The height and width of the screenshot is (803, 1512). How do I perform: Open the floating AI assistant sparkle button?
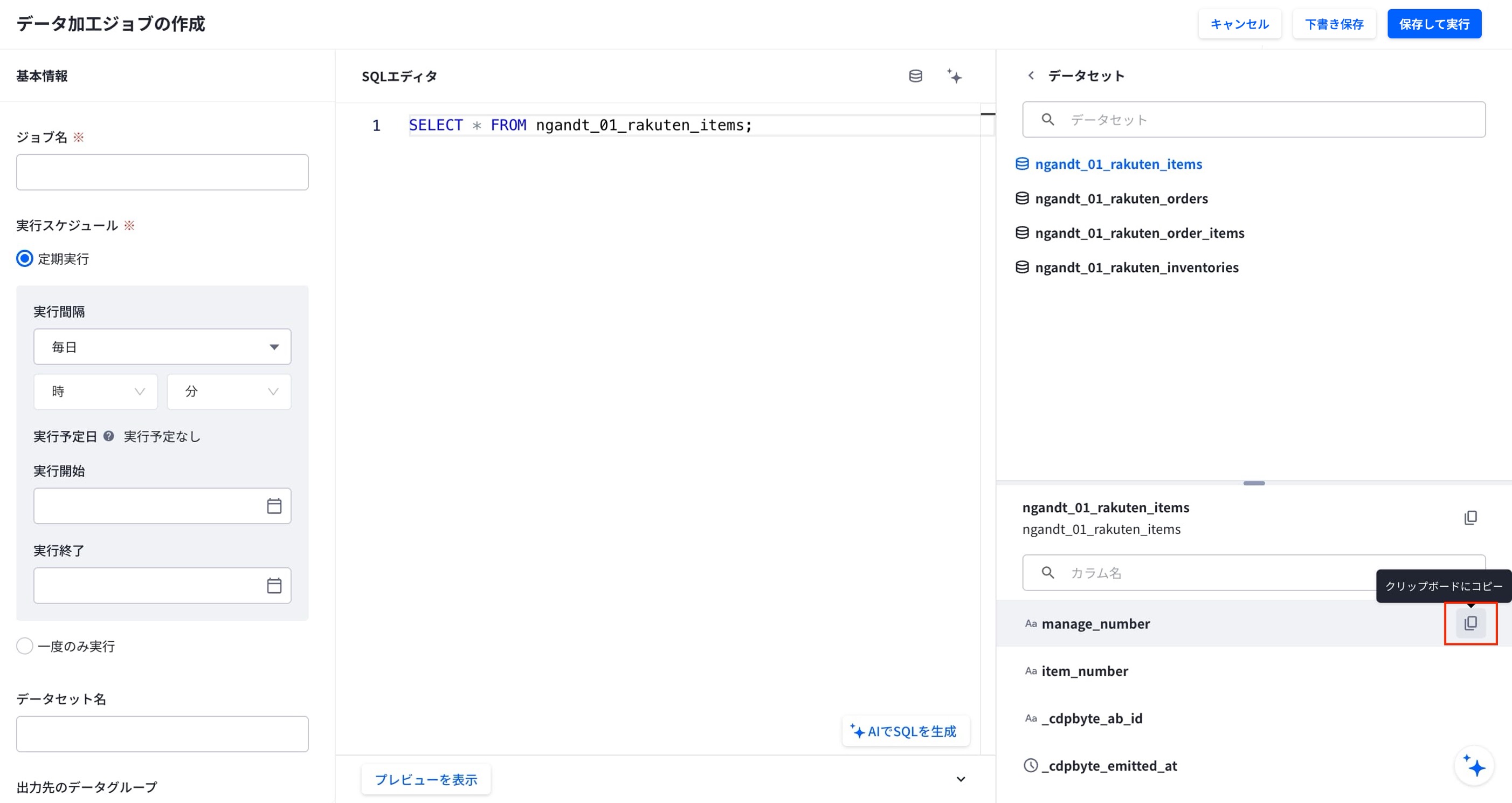coord(1474,765)
